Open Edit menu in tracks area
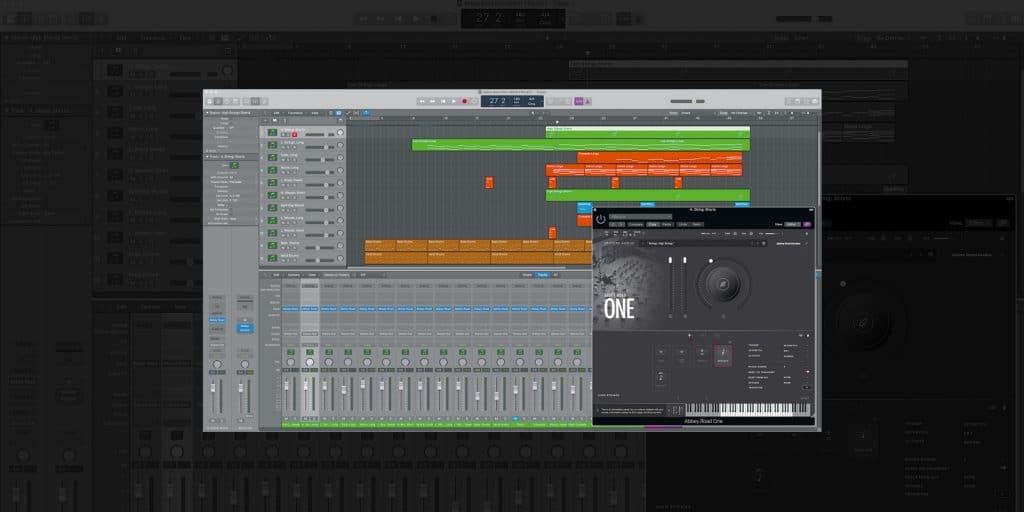1024x512 pixels. click(276, 112)
